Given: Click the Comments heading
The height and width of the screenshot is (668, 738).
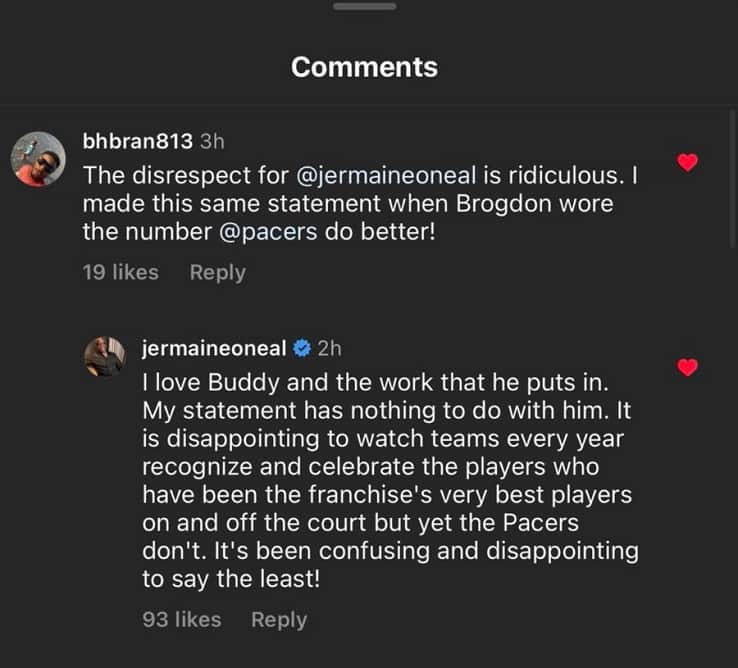Looking at the screenshot, I should 364,67.
